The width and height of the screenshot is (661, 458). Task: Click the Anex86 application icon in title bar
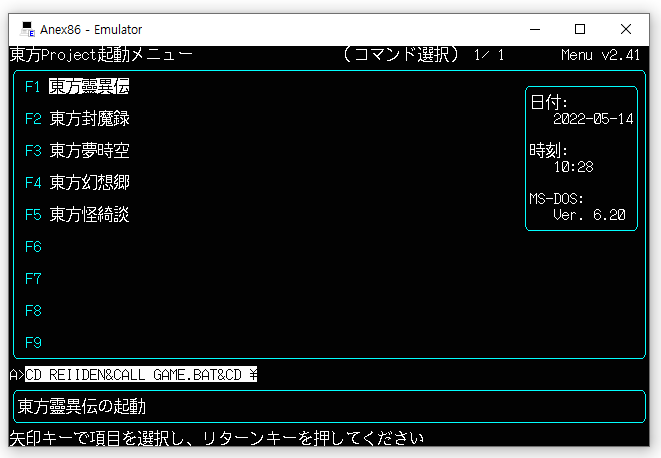[28, 29]
